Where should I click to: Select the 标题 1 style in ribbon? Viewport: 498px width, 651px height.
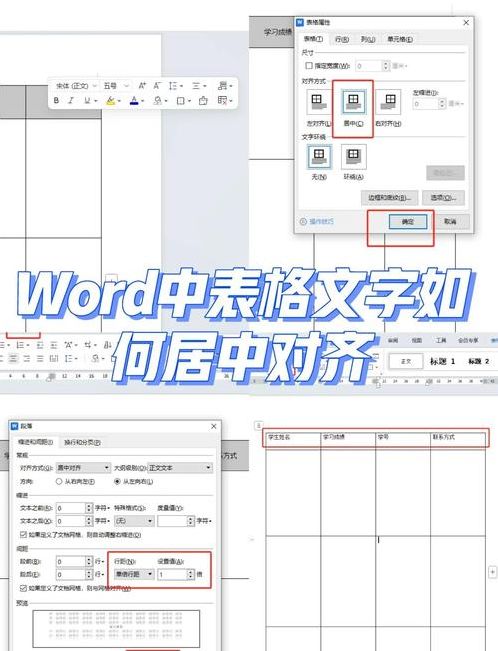pos(442,362)
